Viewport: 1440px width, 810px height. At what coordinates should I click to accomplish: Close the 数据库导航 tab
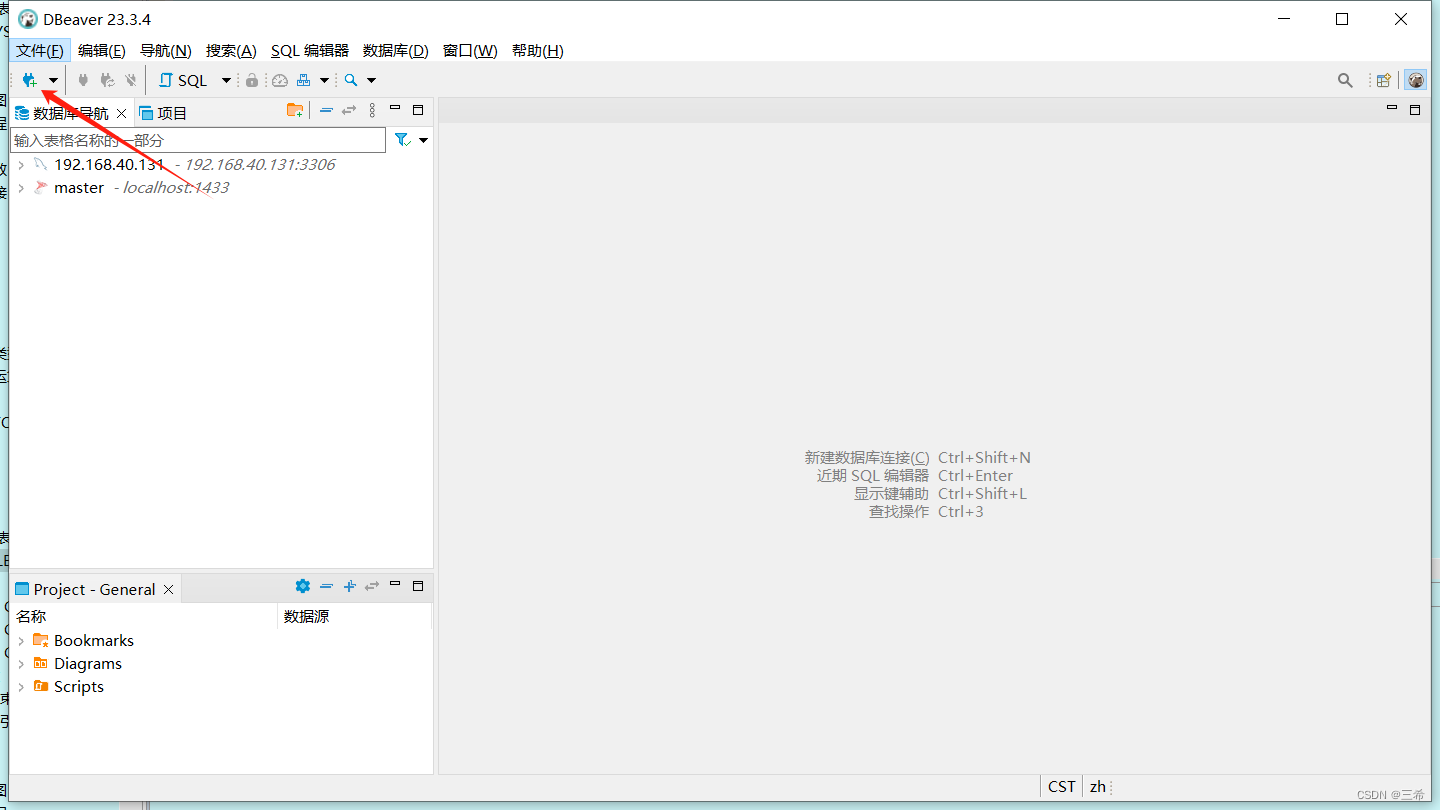tap(122, 113)
